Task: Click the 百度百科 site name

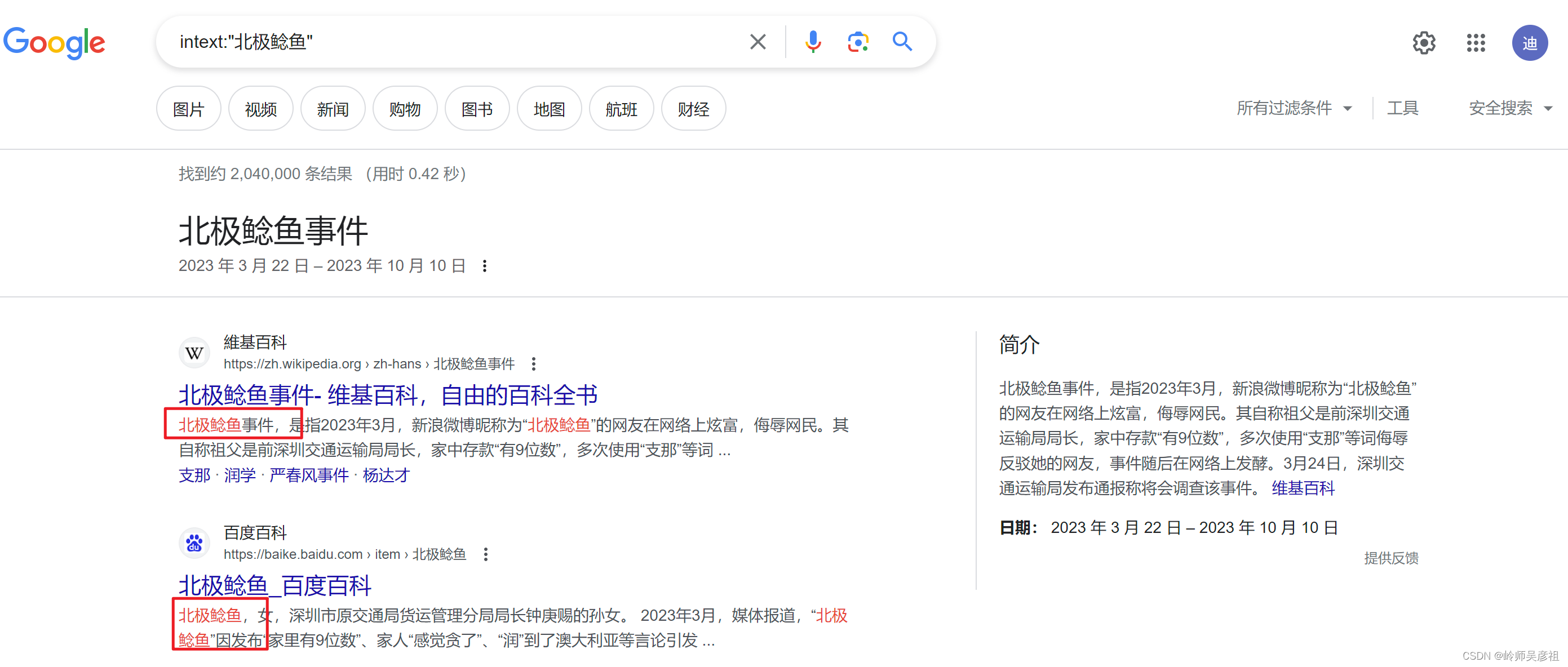Action: tap(254, 532)
